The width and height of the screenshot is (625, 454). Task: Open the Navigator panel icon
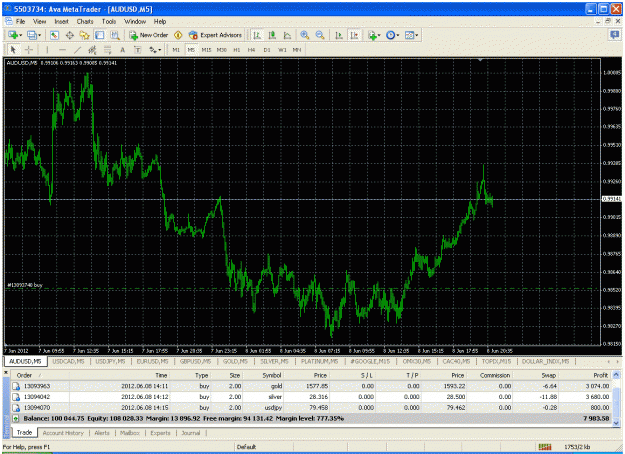click(85, 35)
